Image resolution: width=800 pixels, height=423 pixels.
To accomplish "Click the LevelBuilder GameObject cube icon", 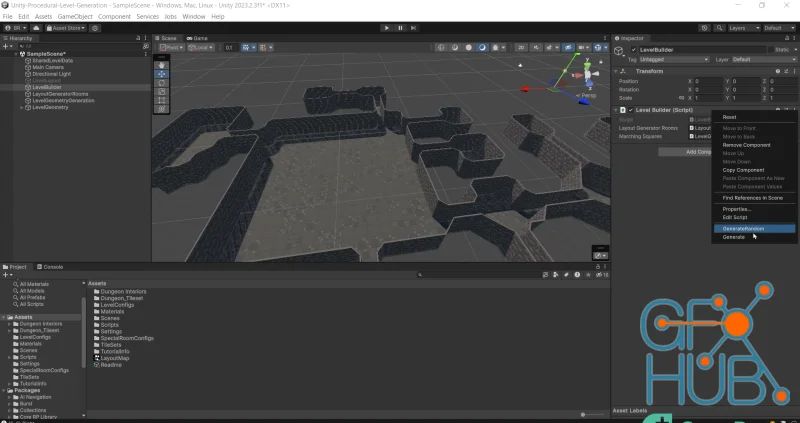I will [619, 51].
